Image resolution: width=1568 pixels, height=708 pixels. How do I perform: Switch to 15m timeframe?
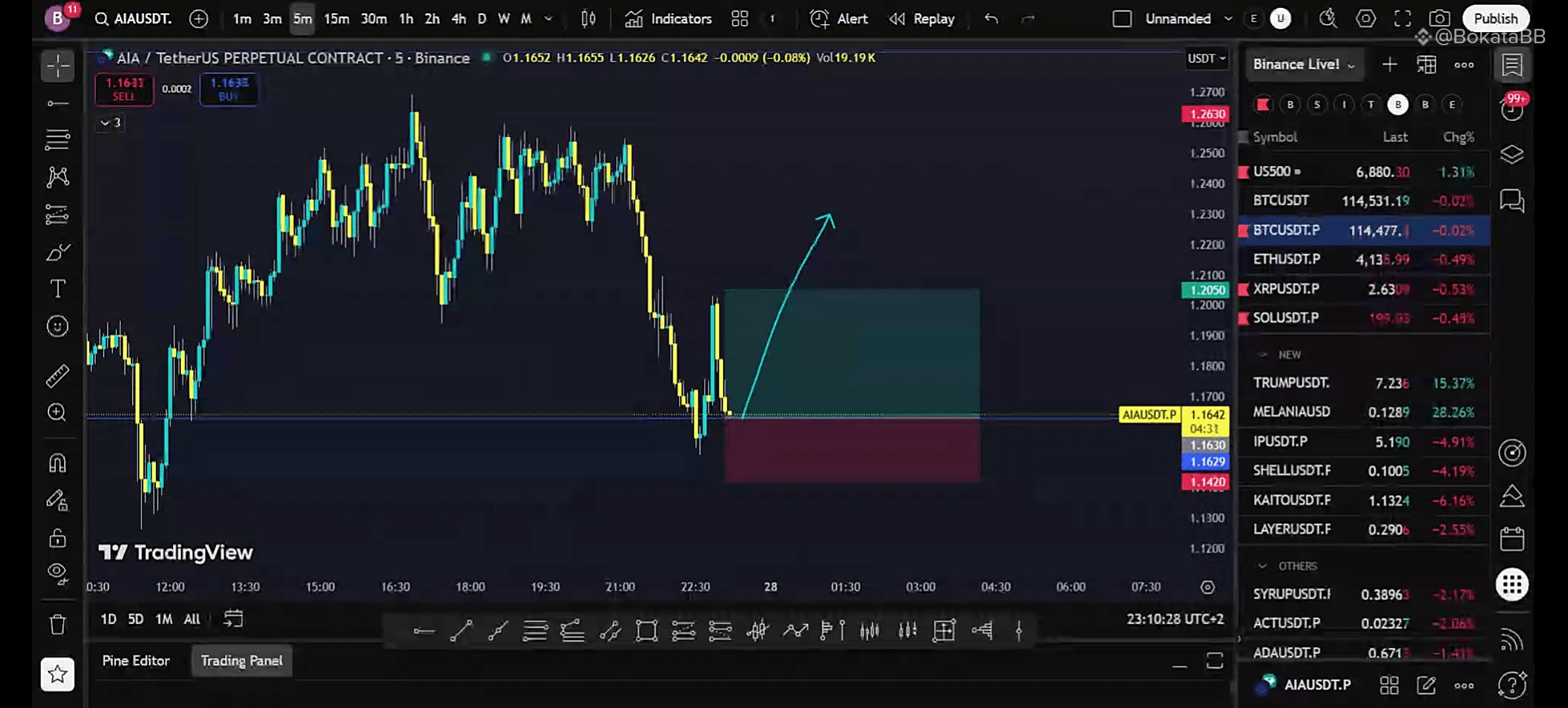pos(336,19)
